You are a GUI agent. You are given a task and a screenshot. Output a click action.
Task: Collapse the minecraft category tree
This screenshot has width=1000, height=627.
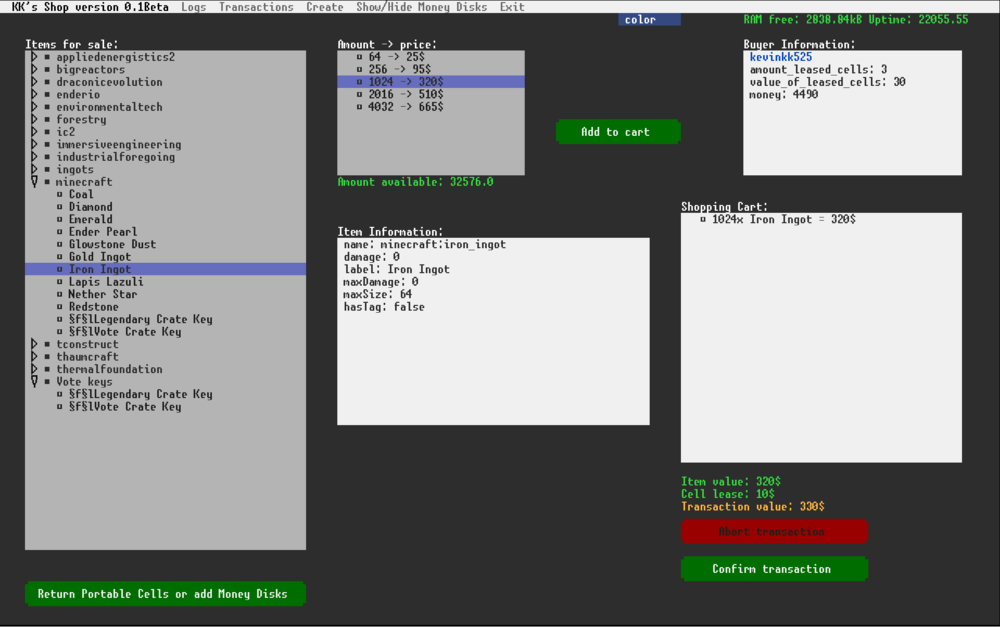click(x=34, y=182)
